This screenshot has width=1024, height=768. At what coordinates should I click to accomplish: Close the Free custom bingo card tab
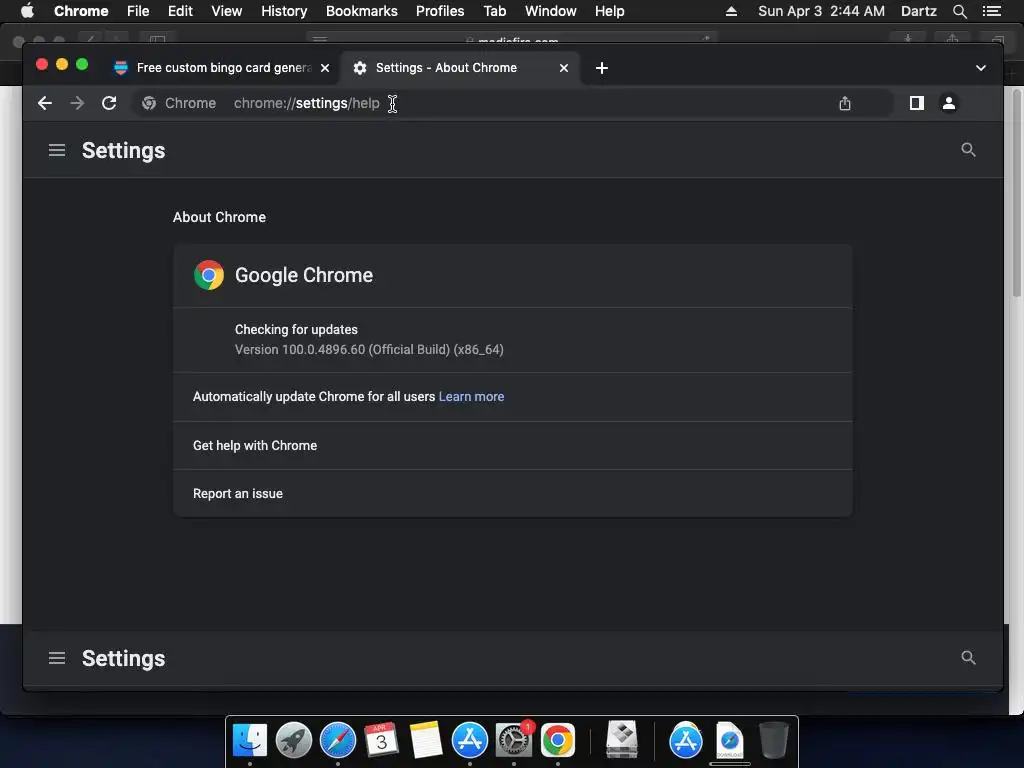click(325, 68)
